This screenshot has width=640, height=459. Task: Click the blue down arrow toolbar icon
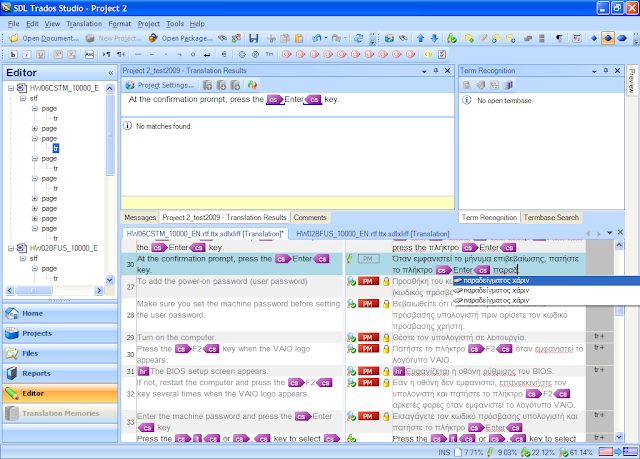(x=434, y=38)
